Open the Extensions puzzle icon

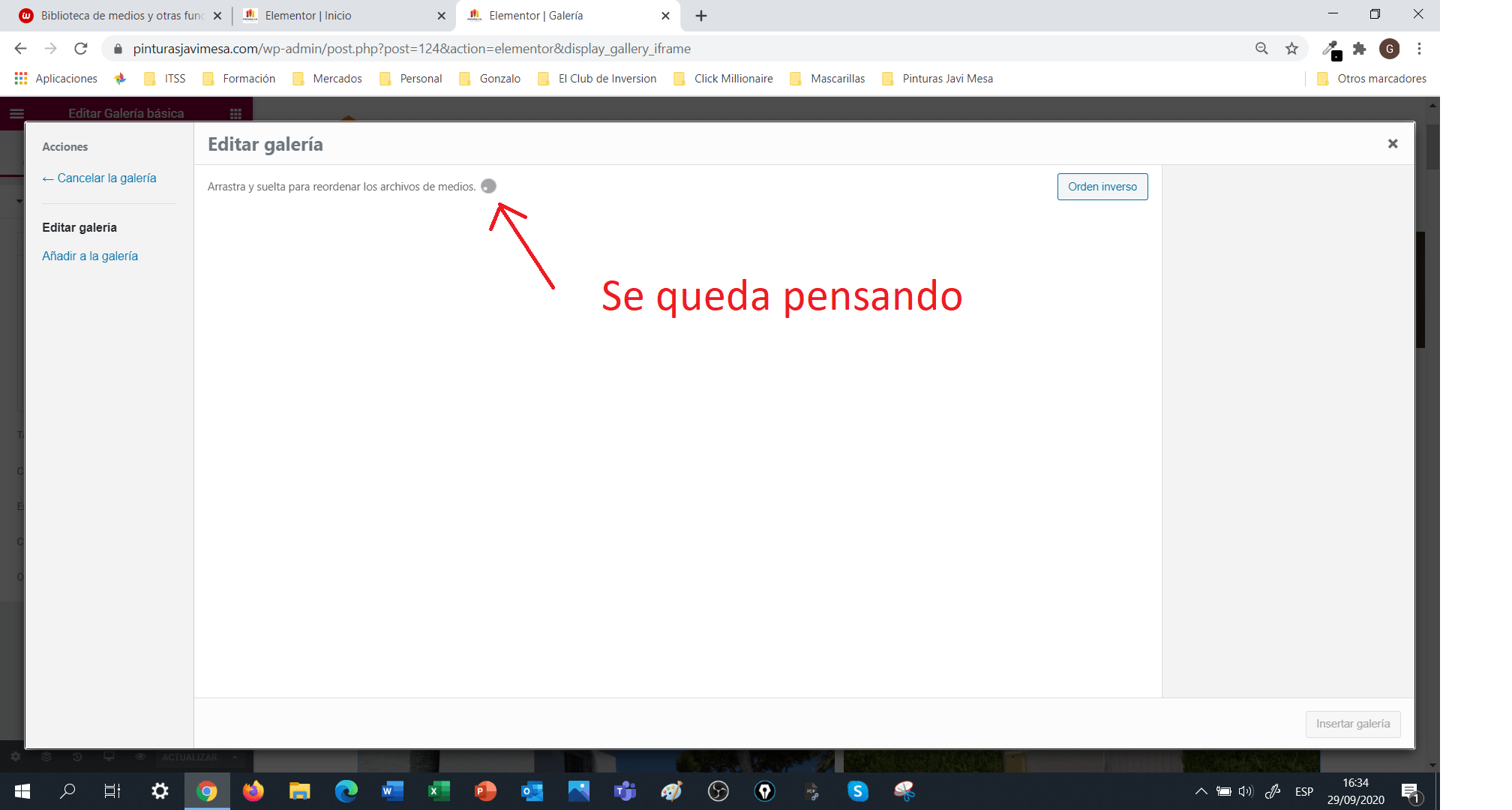pyautogui.click(x=1359, y=49)
